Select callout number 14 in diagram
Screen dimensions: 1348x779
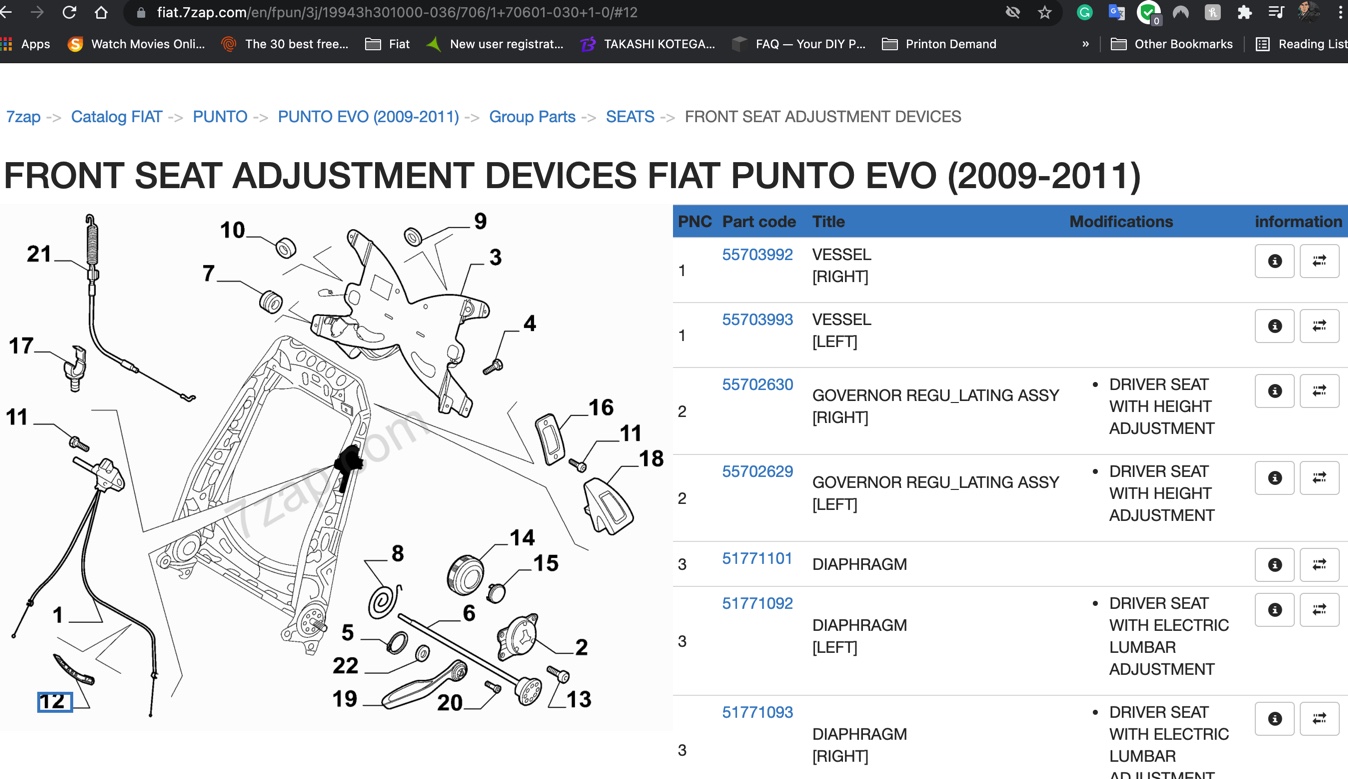tap(522, 538)
